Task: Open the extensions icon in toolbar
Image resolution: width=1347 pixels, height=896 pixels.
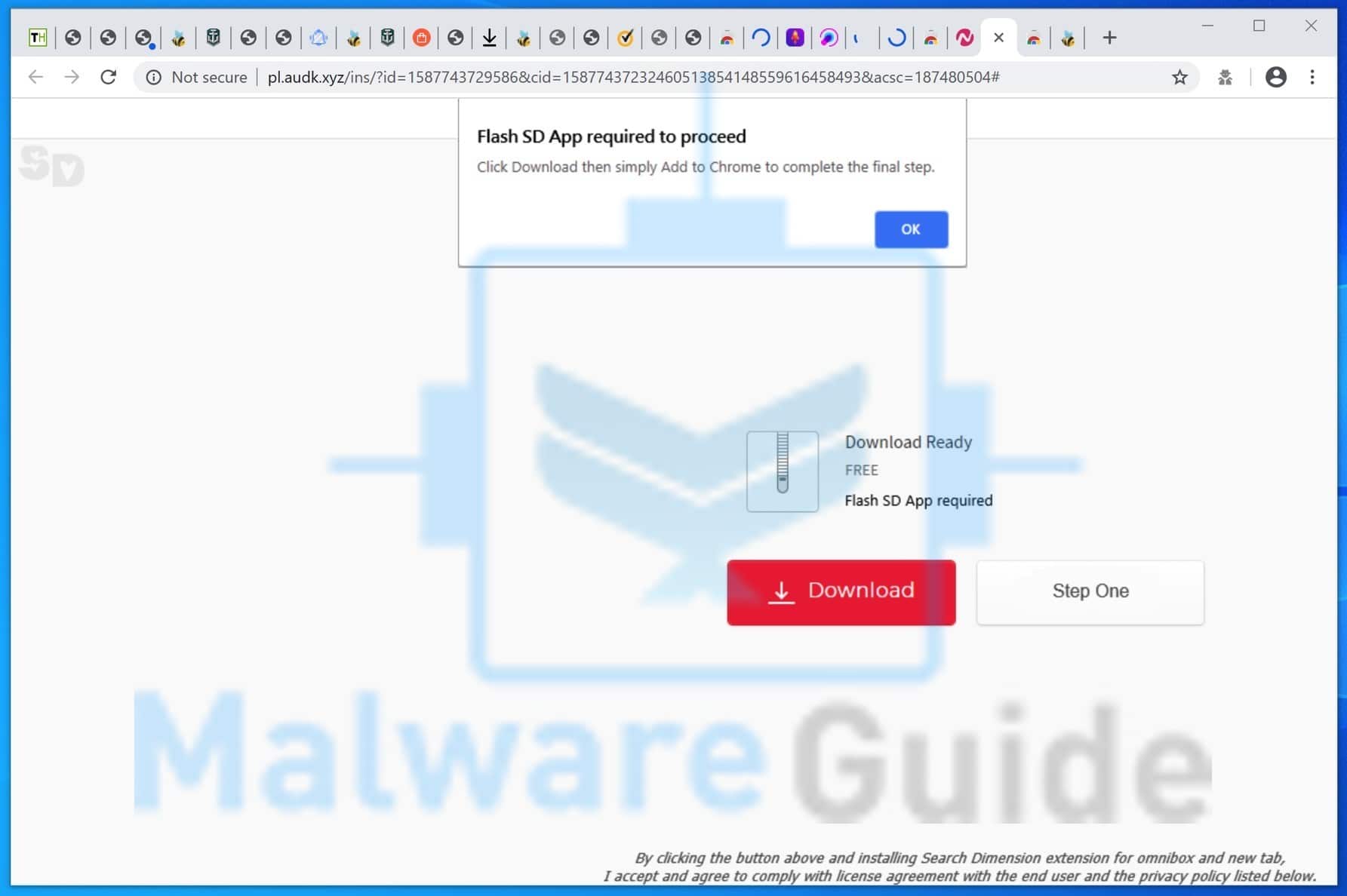Action: [1225, 77]
